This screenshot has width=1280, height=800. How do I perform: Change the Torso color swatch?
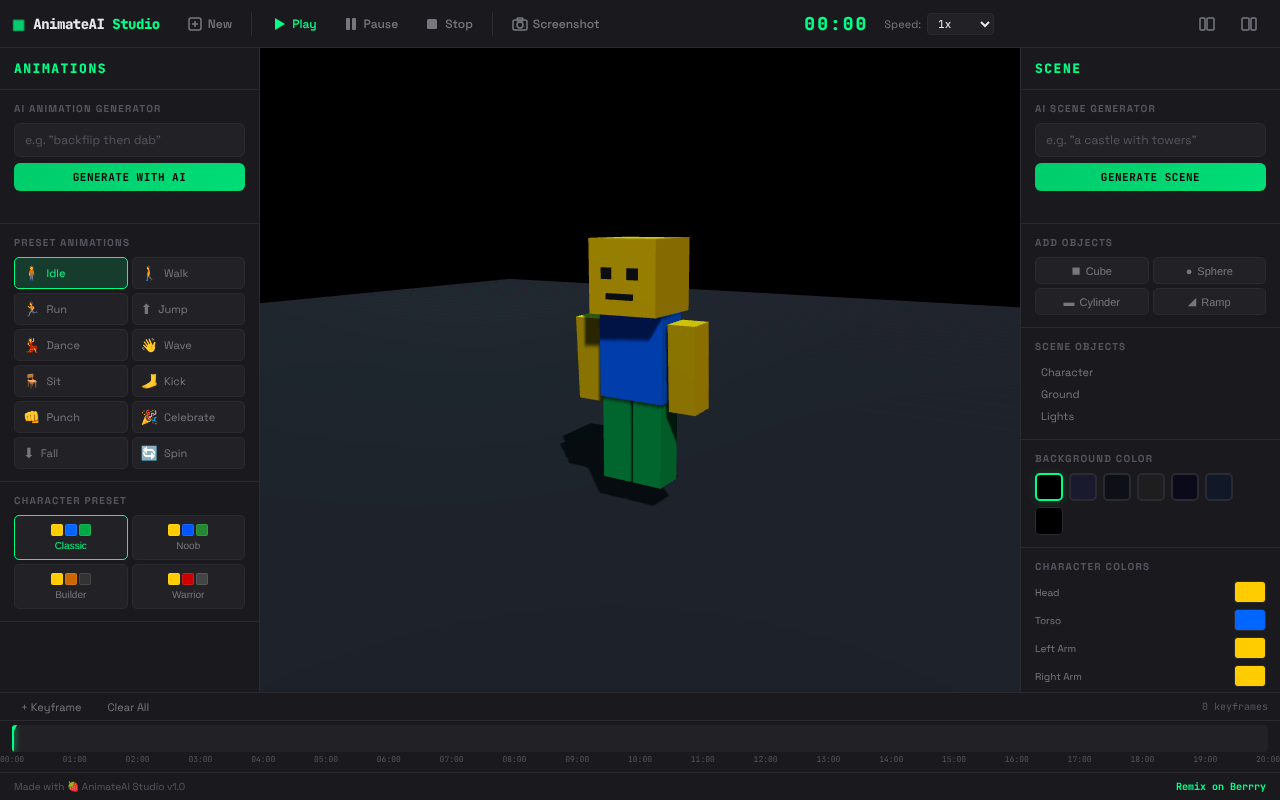click(x=1249, y=620)
